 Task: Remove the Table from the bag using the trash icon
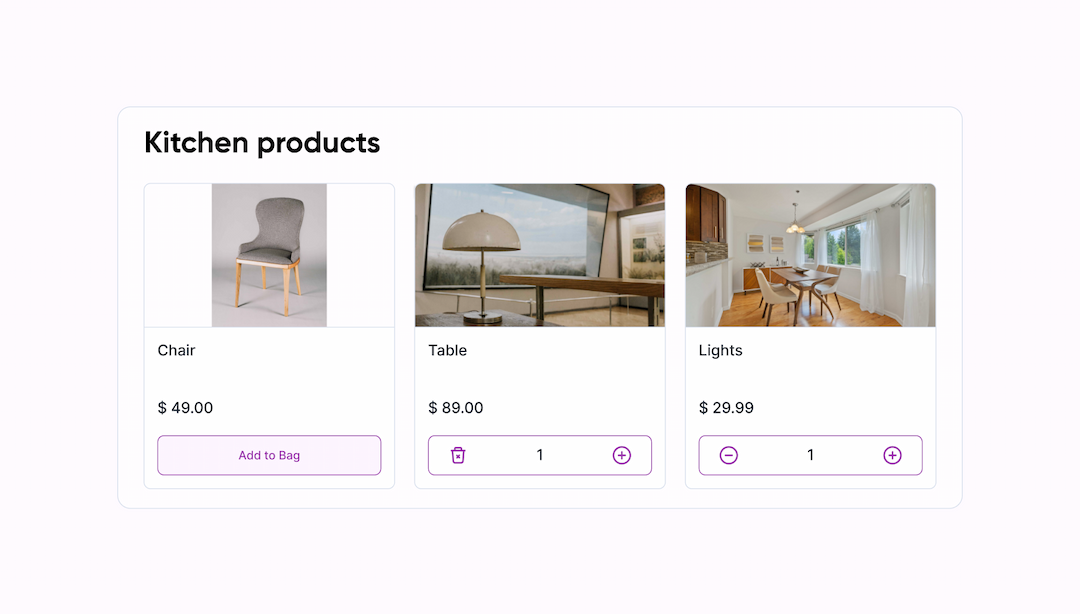tap(458, 455)
